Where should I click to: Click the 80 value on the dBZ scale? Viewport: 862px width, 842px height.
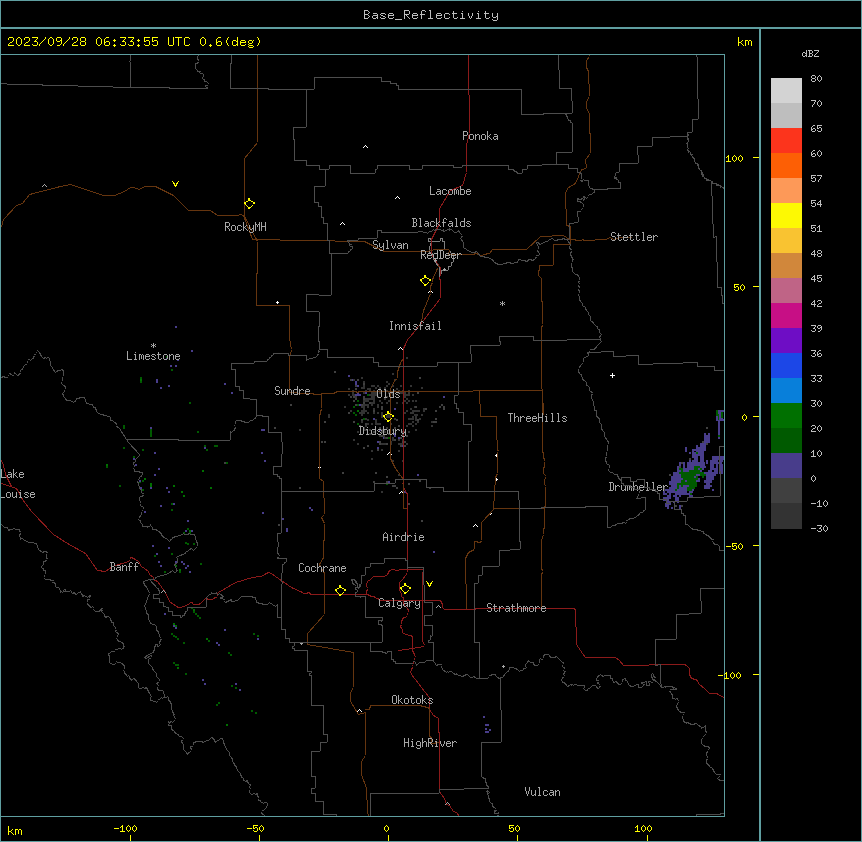pyautogui.click(x=816, y=79)
